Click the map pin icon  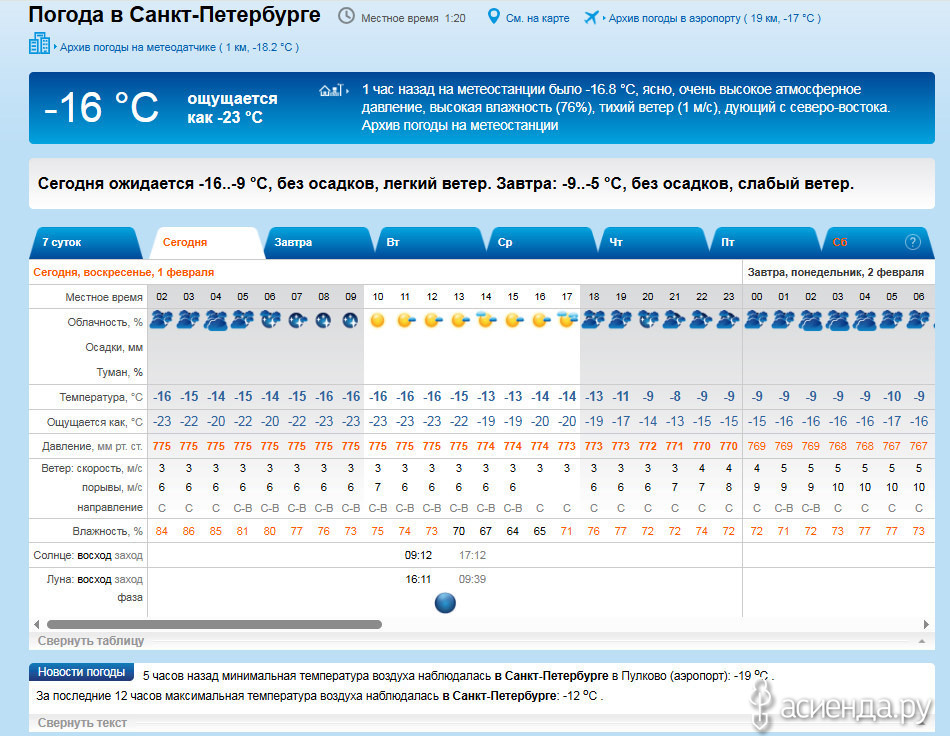pos(493,17)
